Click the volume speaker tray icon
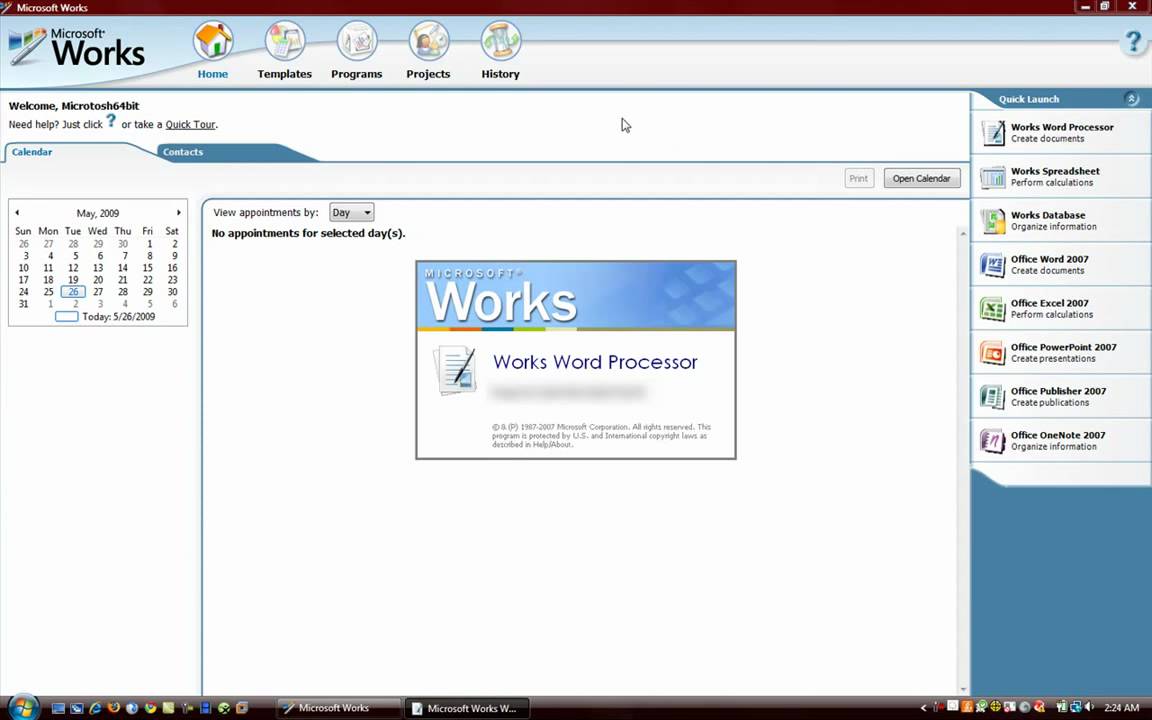This screenshot has height=720, width=1152. pos(1089,708)
